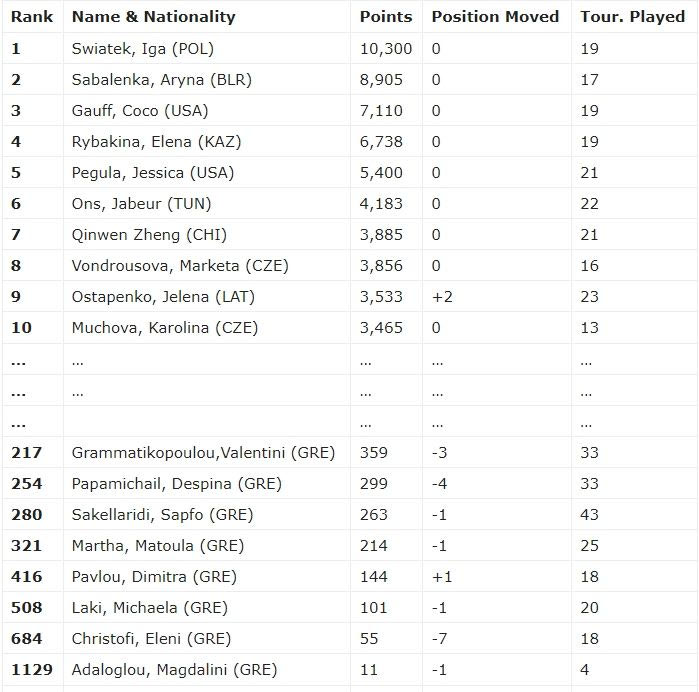
Task: Click the Name & Nationality column header
Action: pyautogui.click(x=153, y=17)
